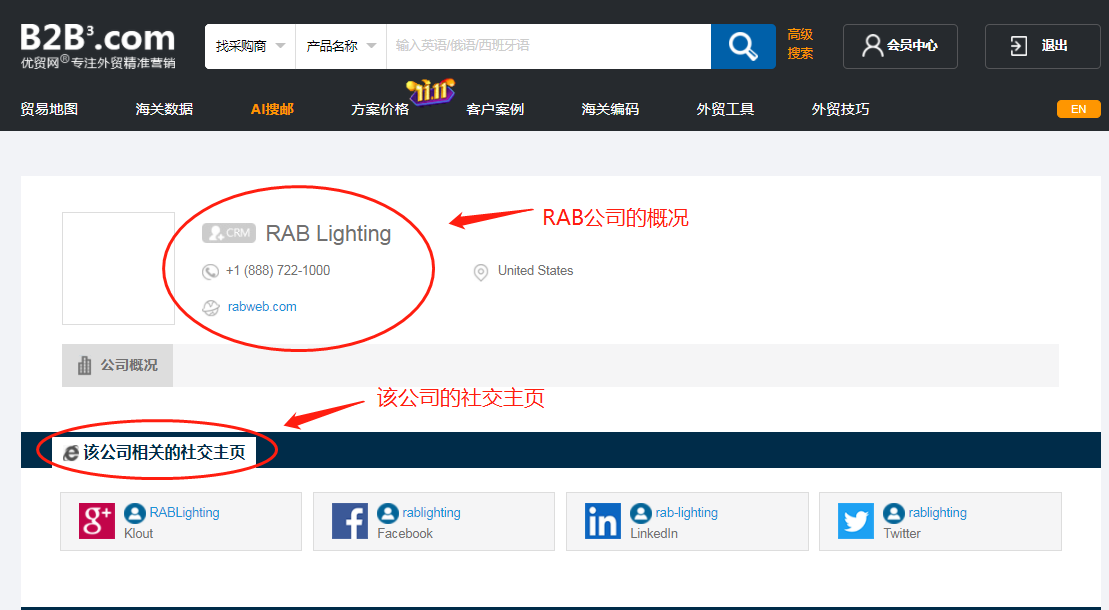Open the 外贸技巧 menu item

click(x=840, y=109)
